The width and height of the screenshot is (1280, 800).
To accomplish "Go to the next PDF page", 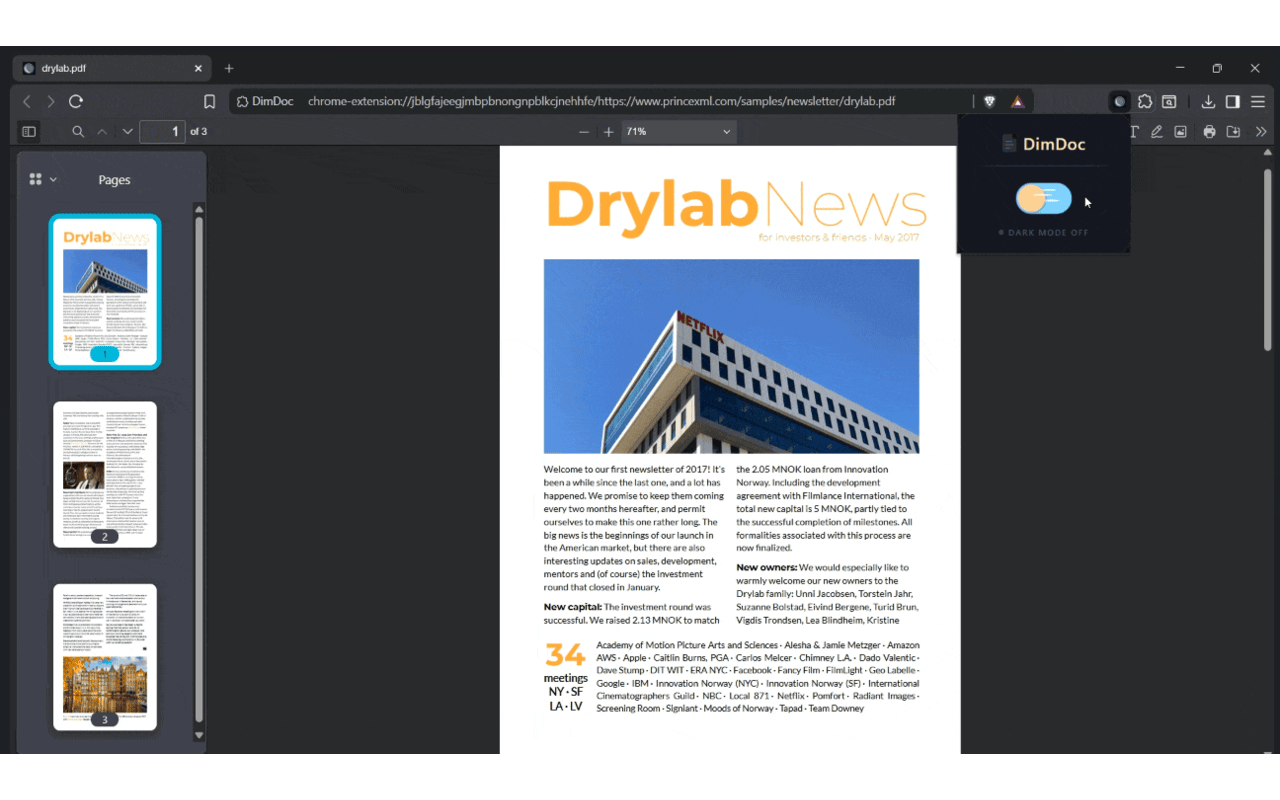I will coord(127,132).
